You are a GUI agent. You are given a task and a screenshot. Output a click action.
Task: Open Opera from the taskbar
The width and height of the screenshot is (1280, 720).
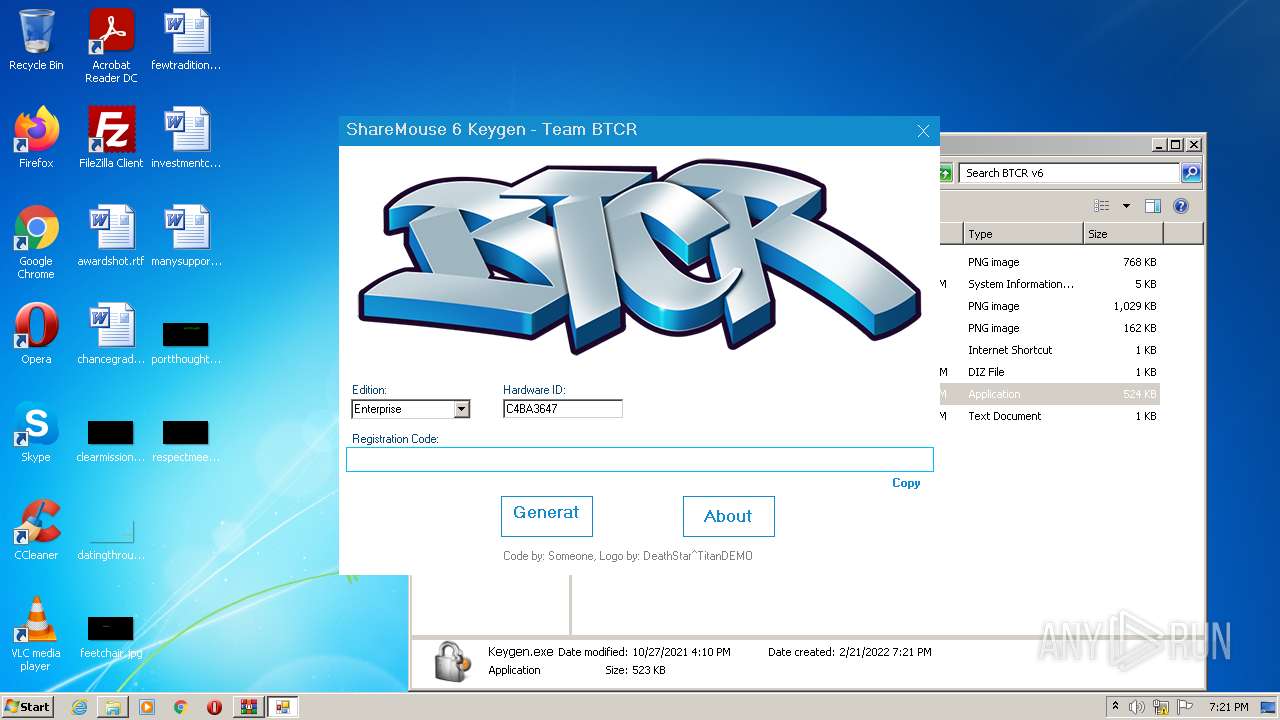pos(214,707)
